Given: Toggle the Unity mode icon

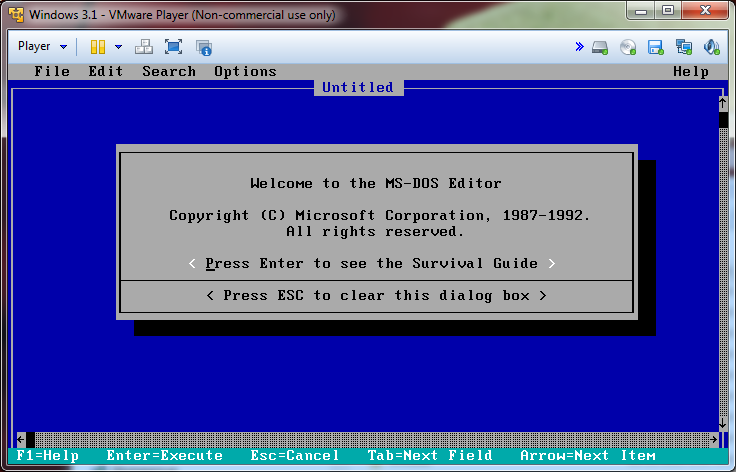Looking at the screenshot, I should tap(204, 47).
